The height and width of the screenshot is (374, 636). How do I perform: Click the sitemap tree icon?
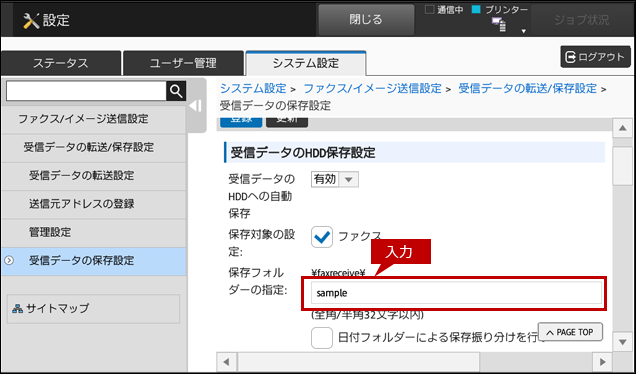pos(17,309)
